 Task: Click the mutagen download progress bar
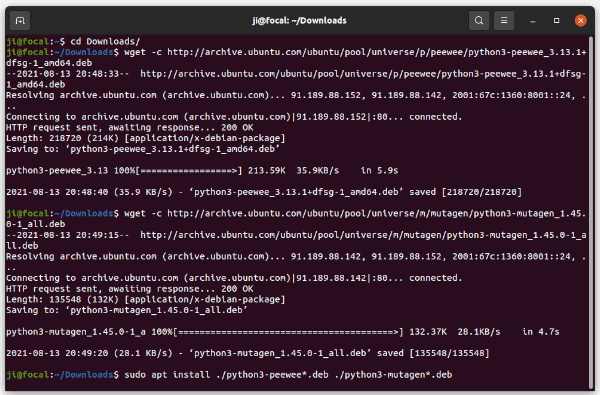(289, 332)
